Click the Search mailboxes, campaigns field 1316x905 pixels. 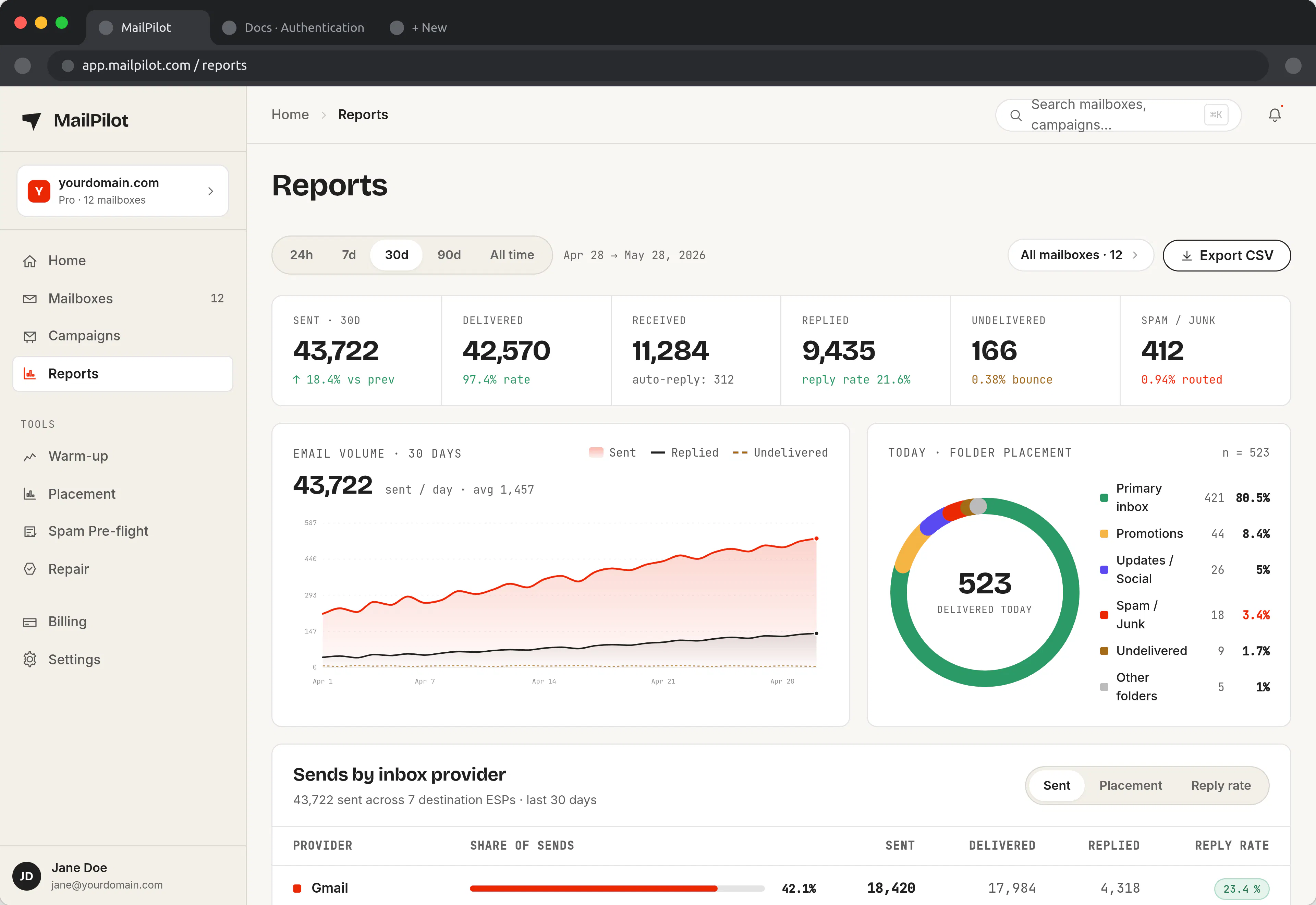point(1118,115)
